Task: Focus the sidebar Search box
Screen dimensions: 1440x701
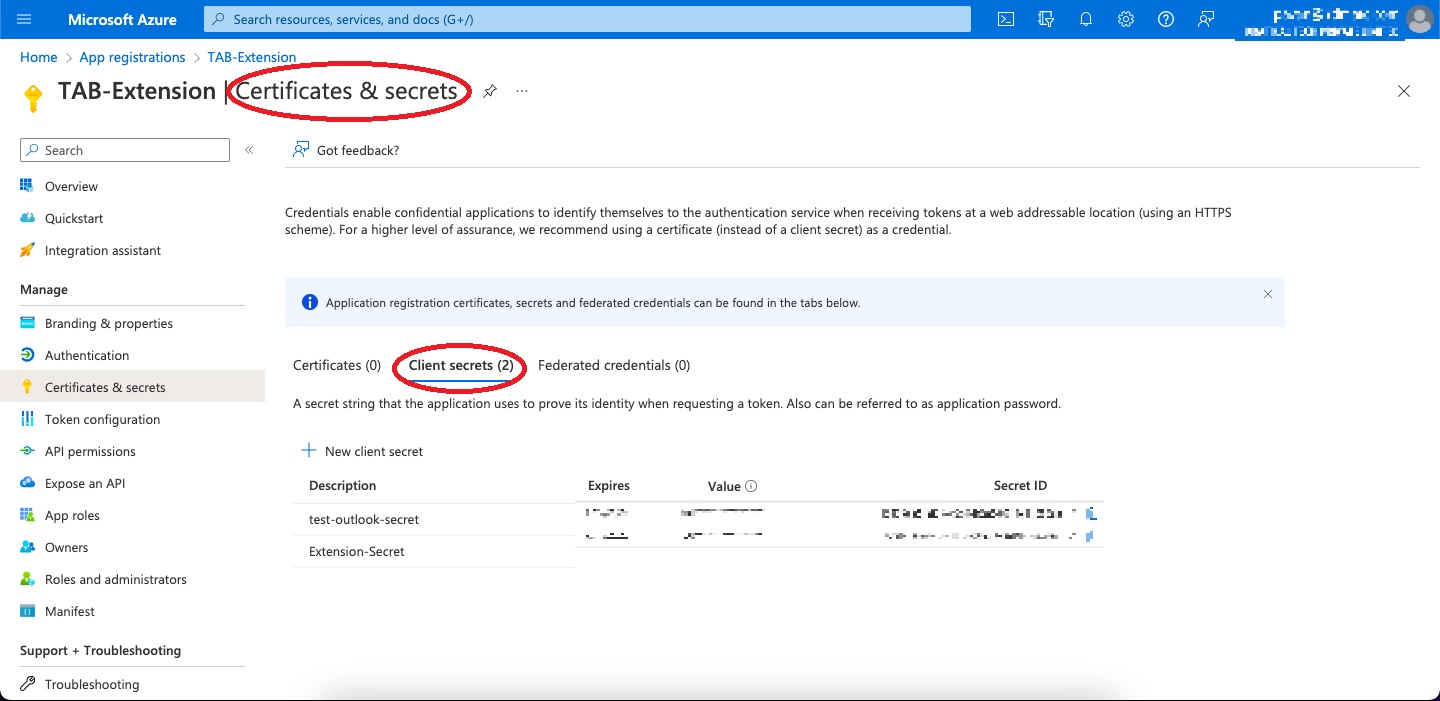Action: 125,150
